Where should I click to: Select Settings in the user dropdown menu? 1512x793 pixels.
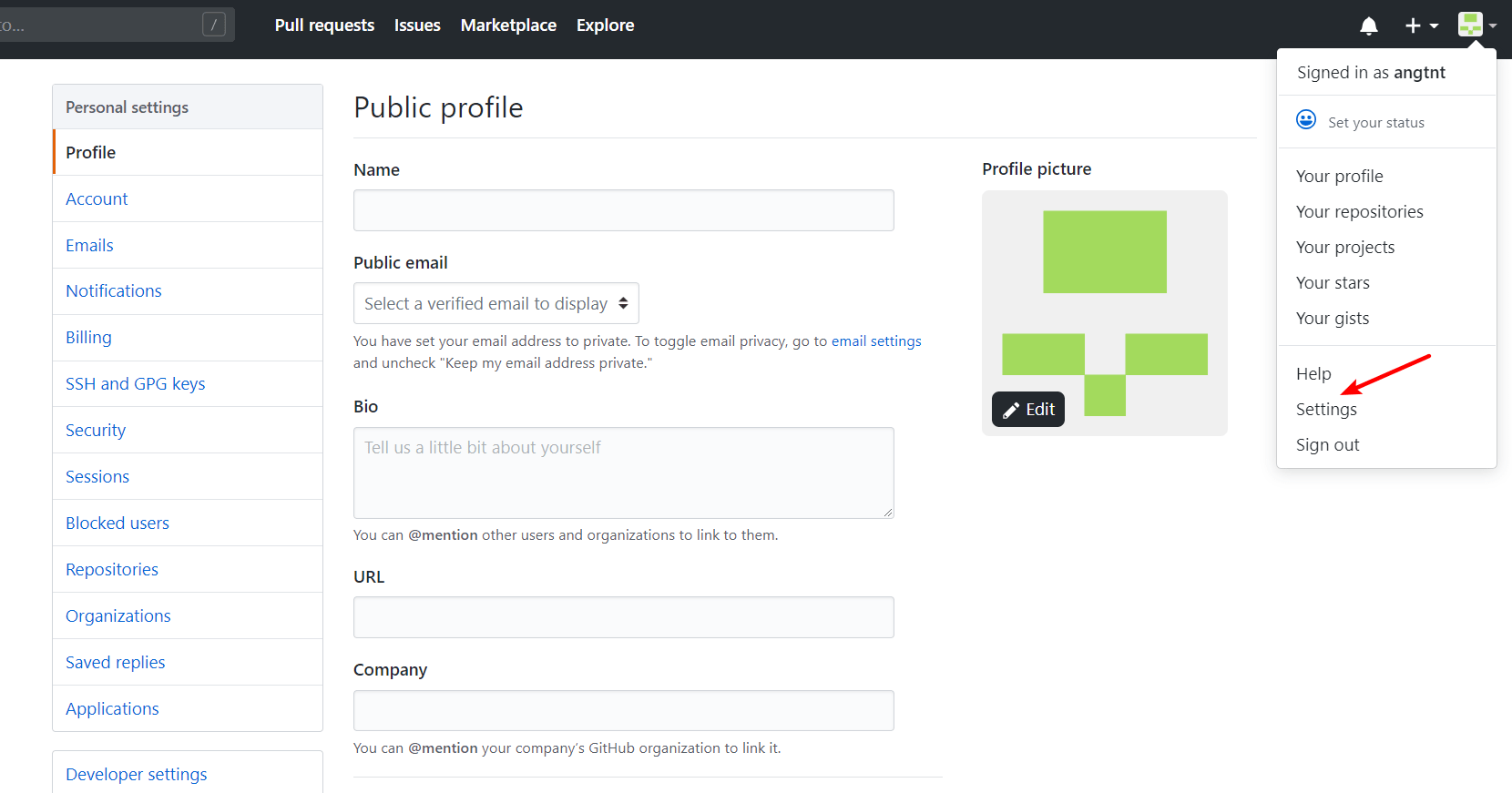tap(1326, 410)
